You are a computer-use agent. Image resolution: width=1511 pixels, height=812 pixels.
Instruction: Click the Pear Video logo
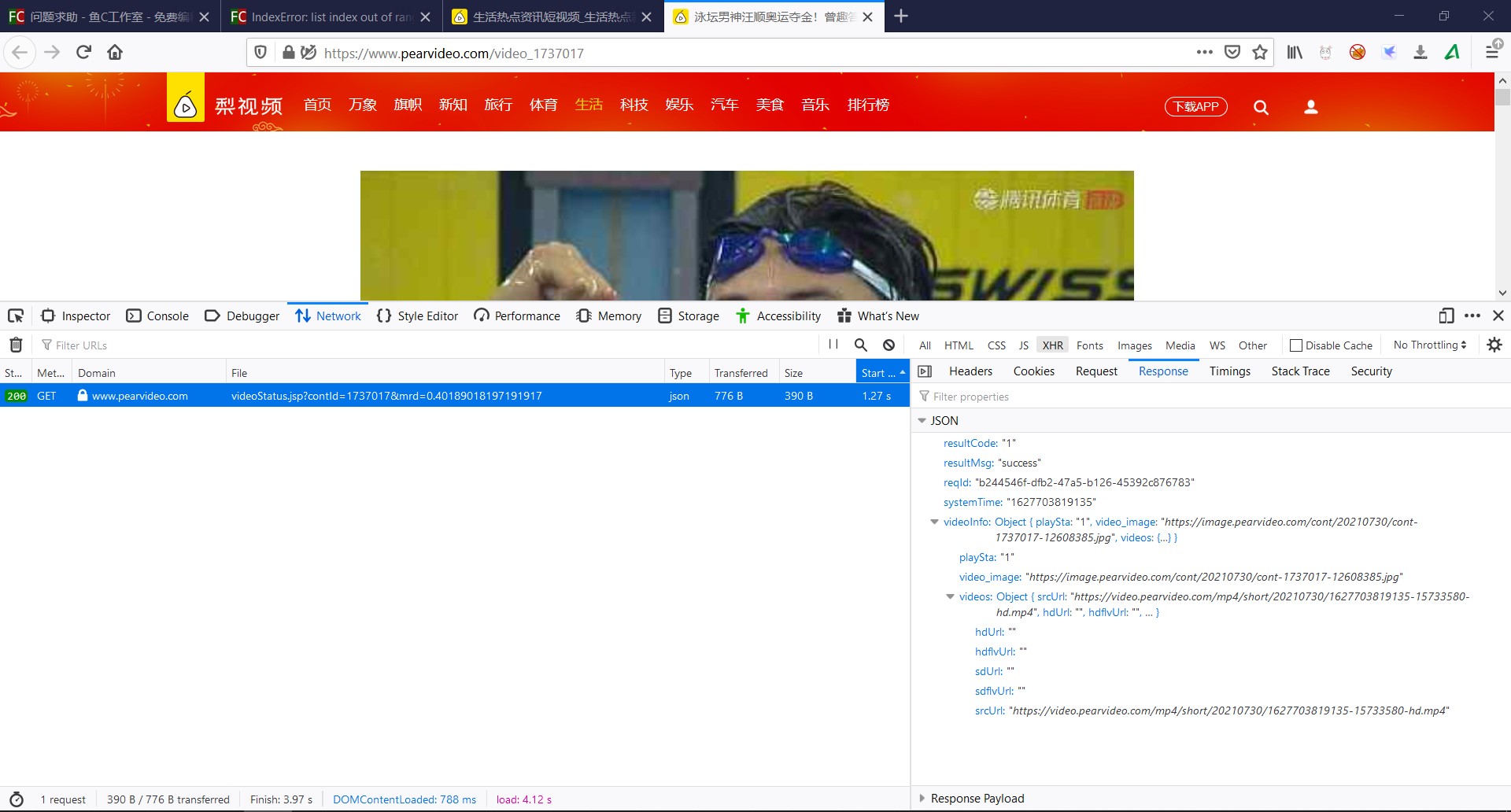click(x=186, y=98)
